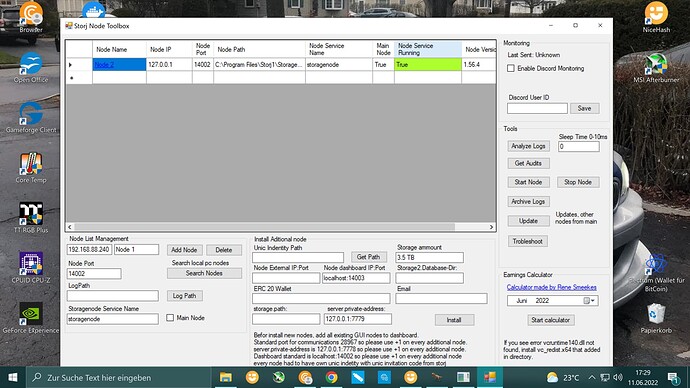
Task: Open the notification center icon
Action: click(673, 377)
